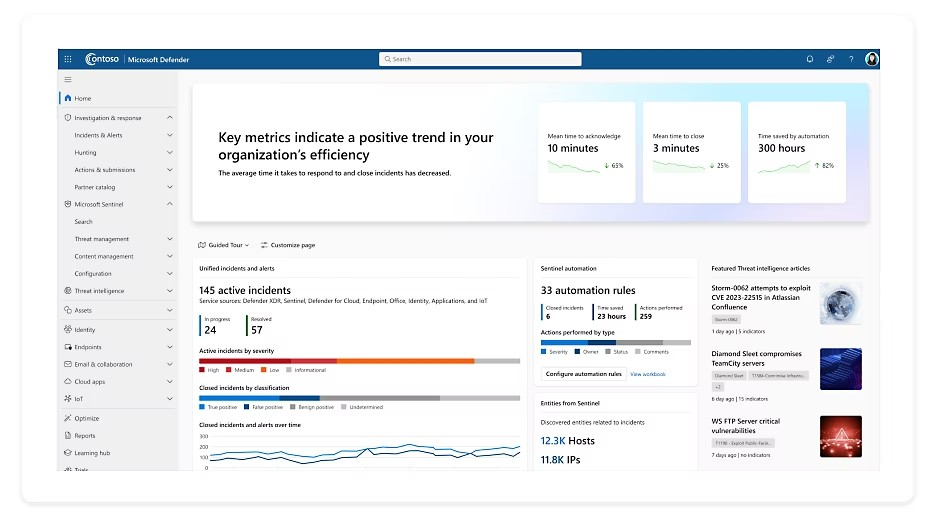Expand the Incidents & Alerts section
This screenshot has height=518, width=935.
(x=170, y=135)
